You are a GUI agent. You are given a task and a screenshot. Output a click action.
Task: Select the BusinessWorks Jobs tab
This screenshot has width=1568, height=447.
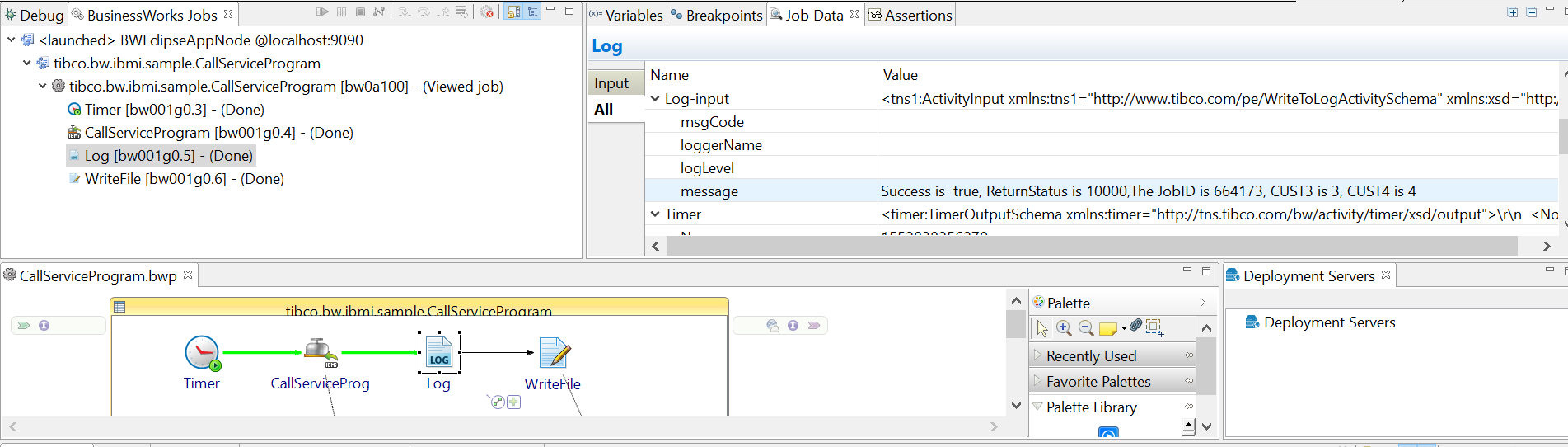tap(153, 15)
